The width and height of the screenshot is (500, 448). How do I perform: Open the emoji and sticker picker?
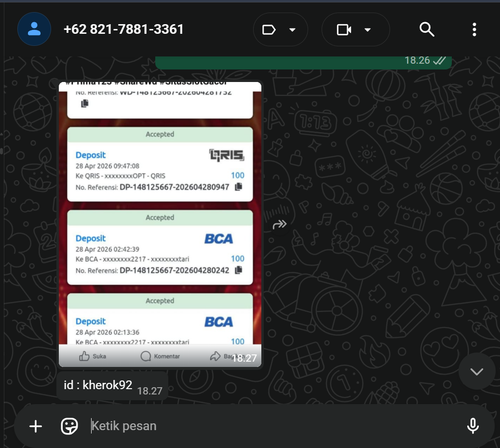tap(69, 426)
